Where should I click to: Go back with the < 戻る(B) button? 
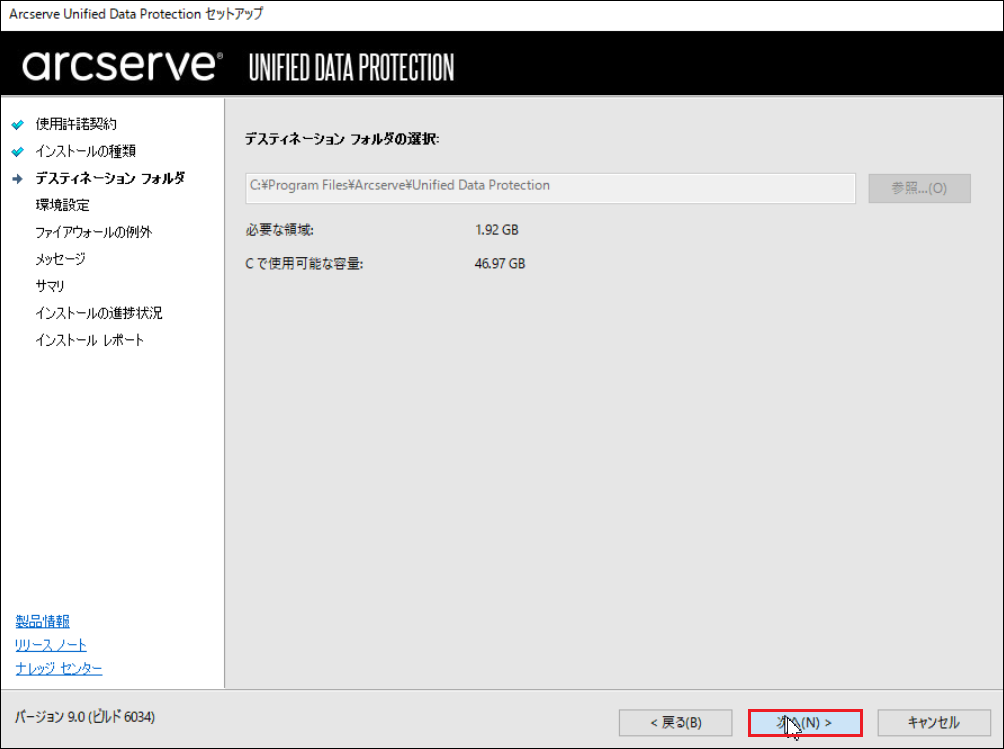click(676, 723)
